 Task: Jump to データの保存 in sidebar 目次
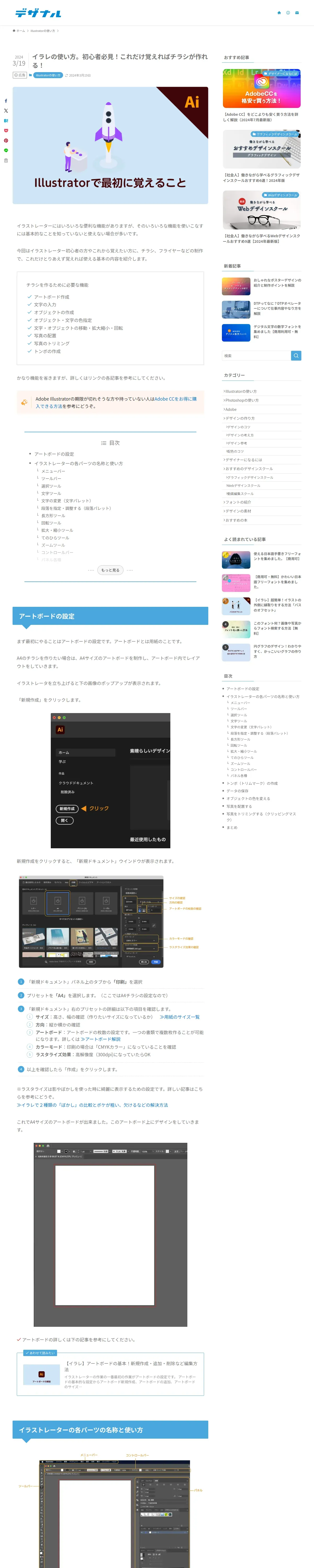click(x=237, y=791)
